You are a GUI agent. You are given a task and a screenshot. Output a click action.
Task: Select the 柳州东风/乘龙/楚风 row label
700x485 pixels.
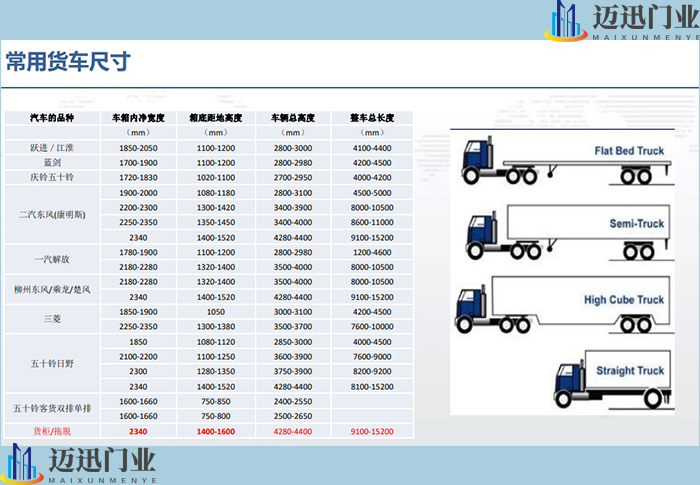[x=52, y=289]
